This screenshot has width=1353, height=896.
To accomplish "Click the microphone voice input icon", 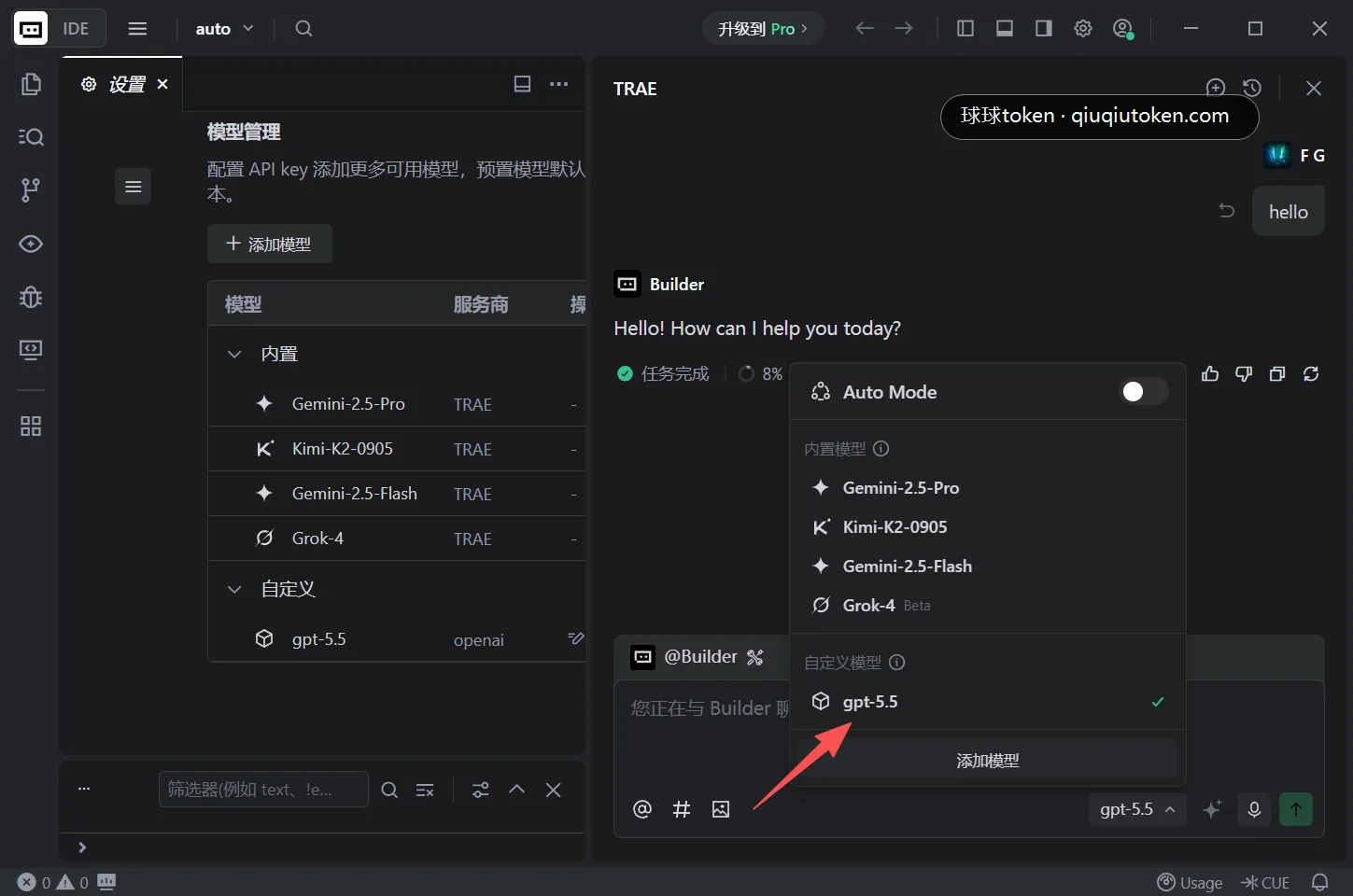I will click(1254, 809).
